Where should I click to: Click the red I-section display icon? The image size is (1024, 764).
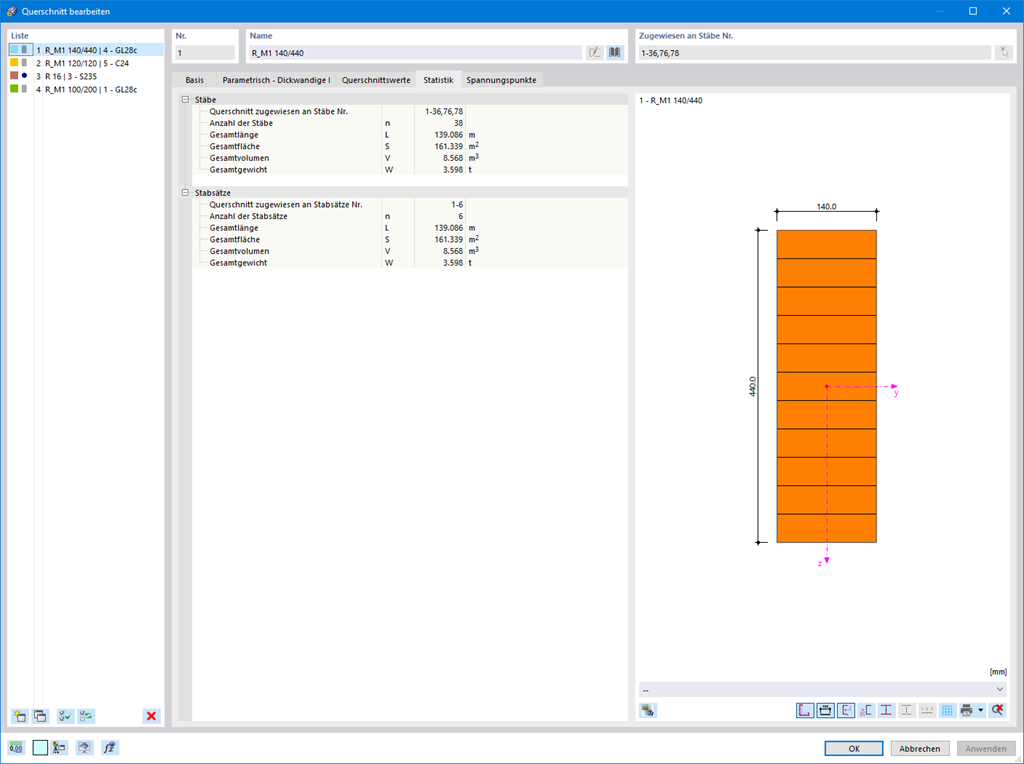886,710
